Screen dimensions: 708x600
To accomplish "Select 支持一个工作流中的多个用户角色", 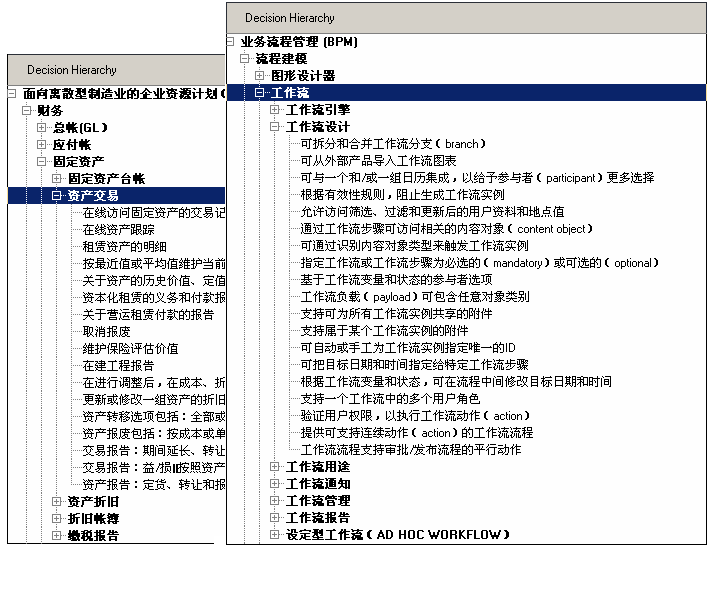I will click(390, 399).
